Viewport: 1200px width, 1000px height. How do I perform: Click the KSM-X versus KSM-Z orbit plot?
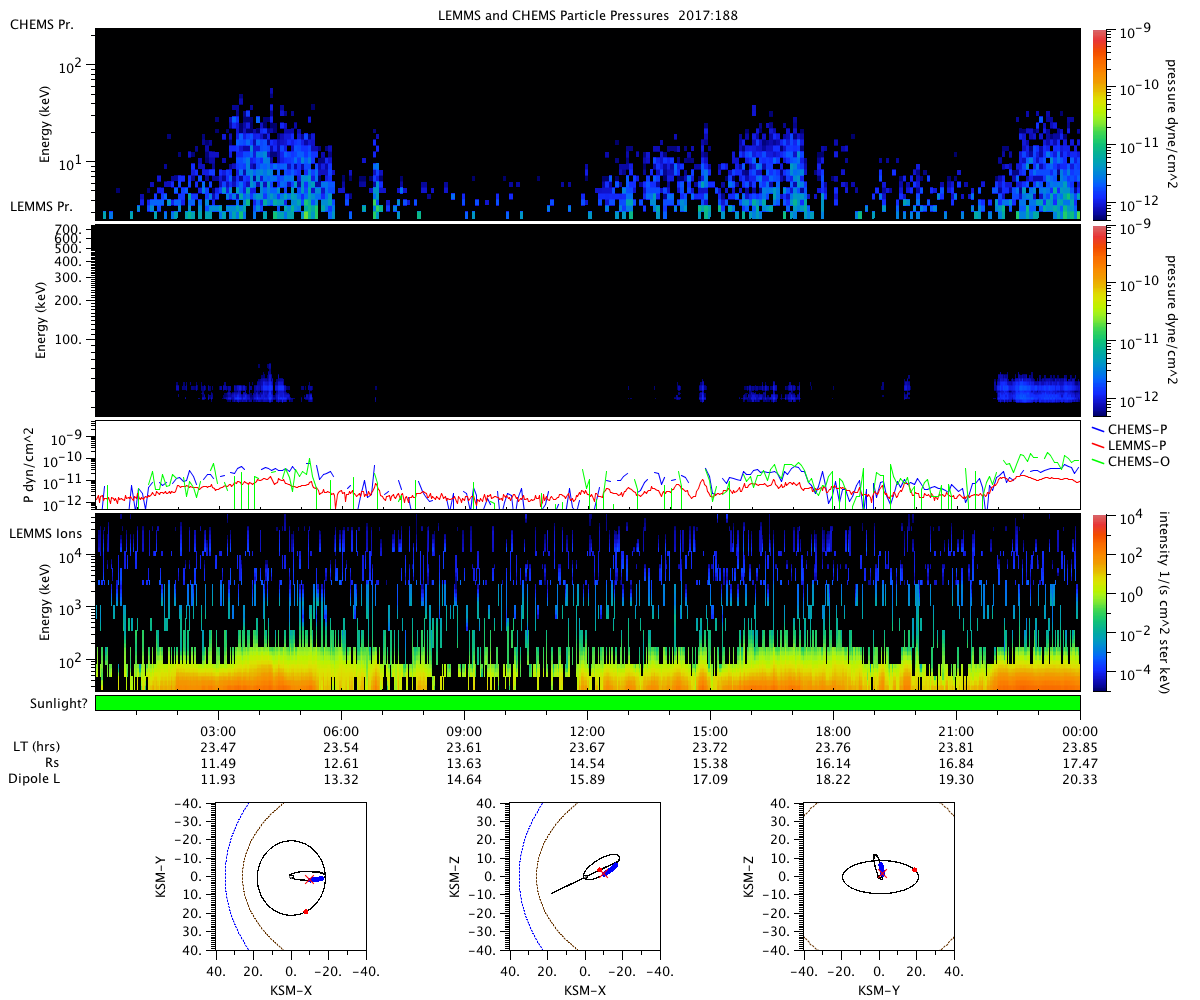coord(584,875)
